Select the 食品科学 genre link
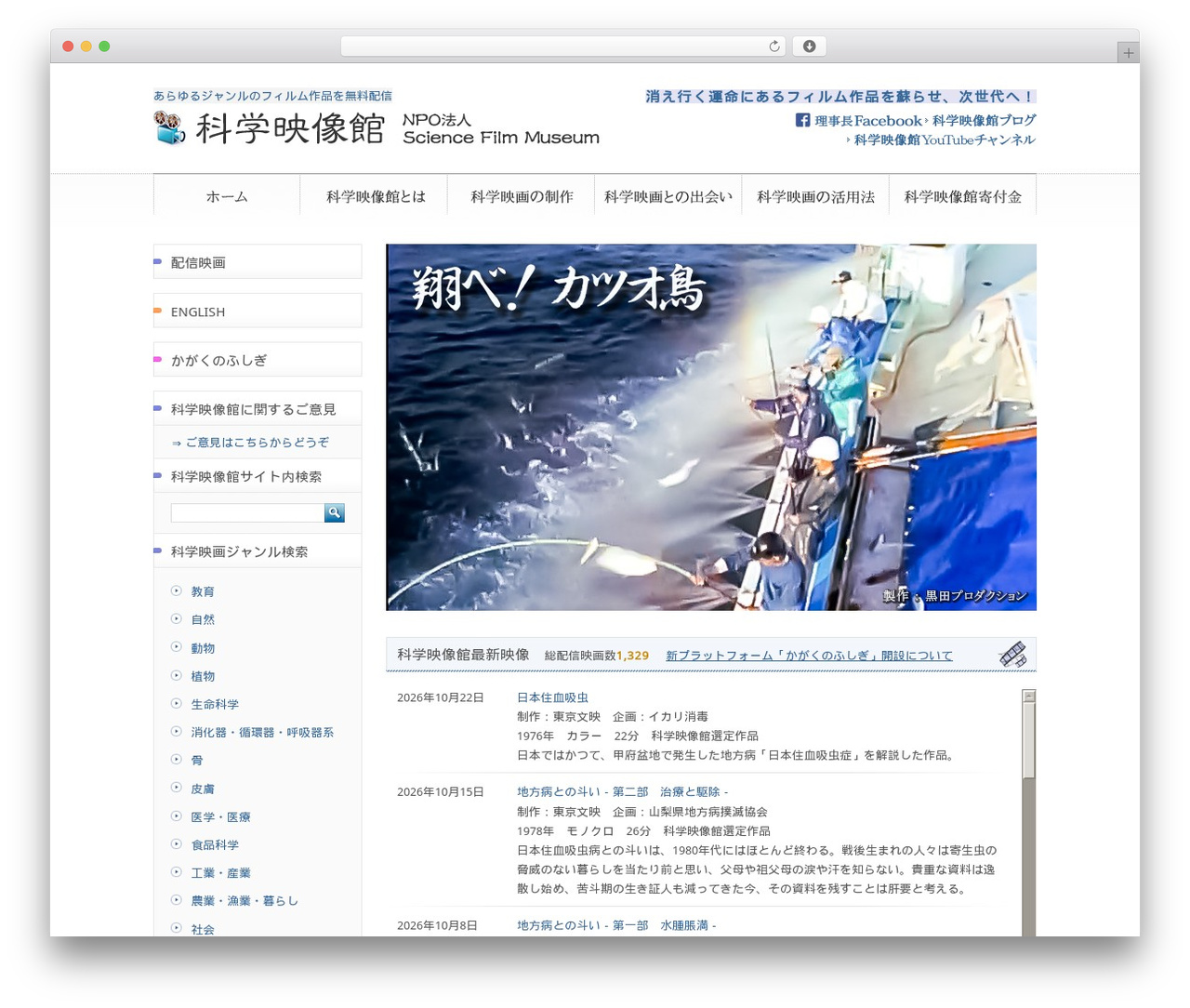1190x1008 pixels. pos(215,844)
